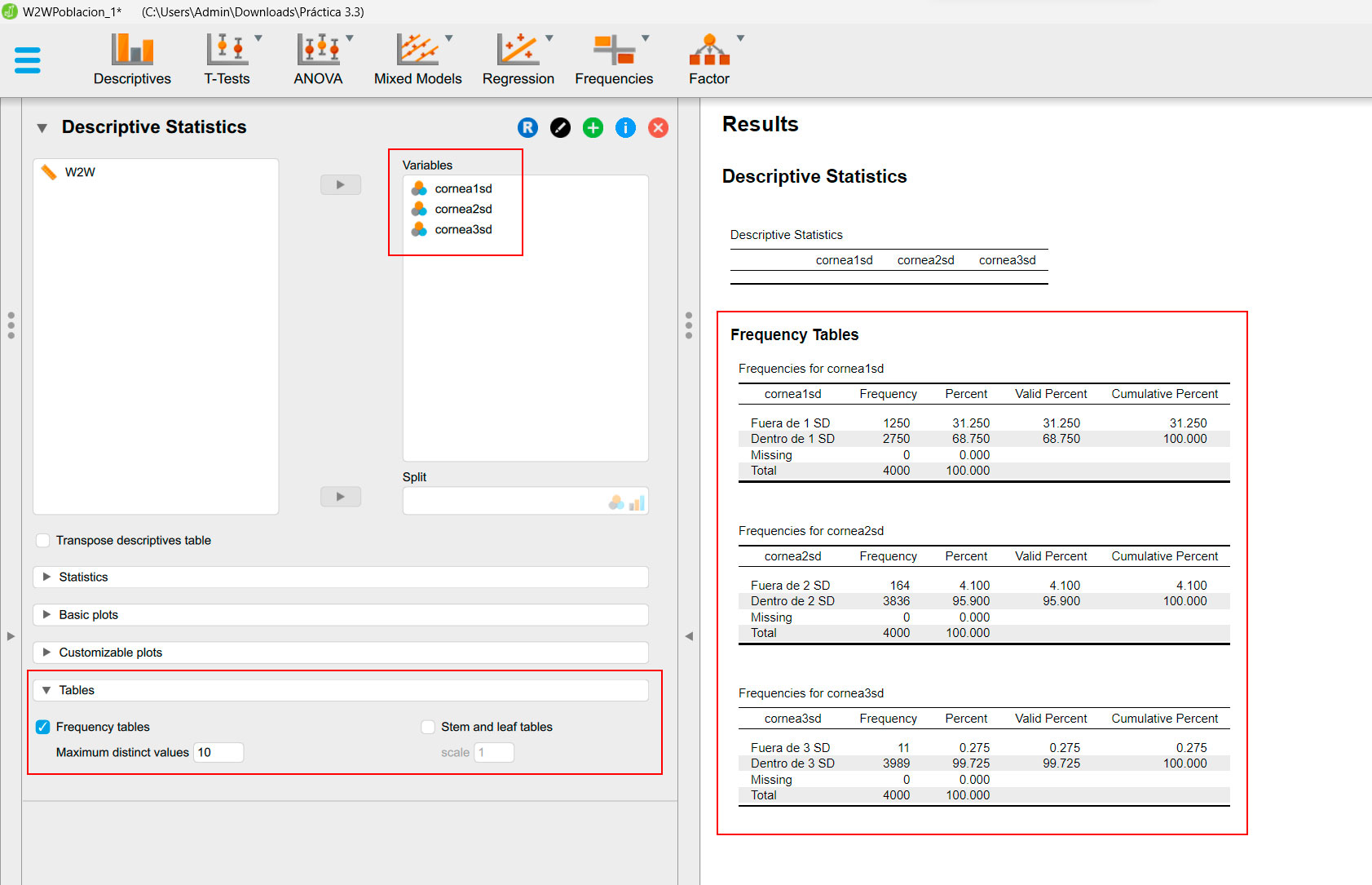
Task: Open the hamburger main menu
Action: [x=27, y=60]
